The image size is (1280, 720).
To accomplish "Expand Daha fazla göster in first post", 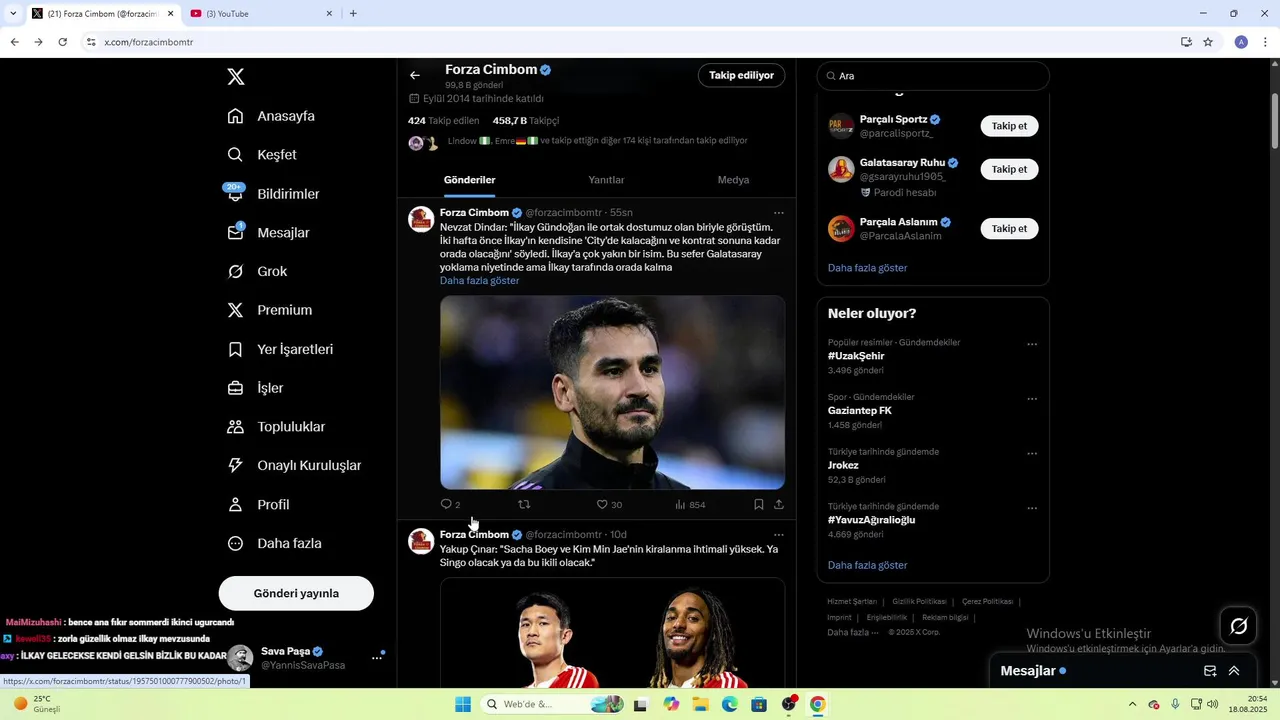I will point(479,281).
